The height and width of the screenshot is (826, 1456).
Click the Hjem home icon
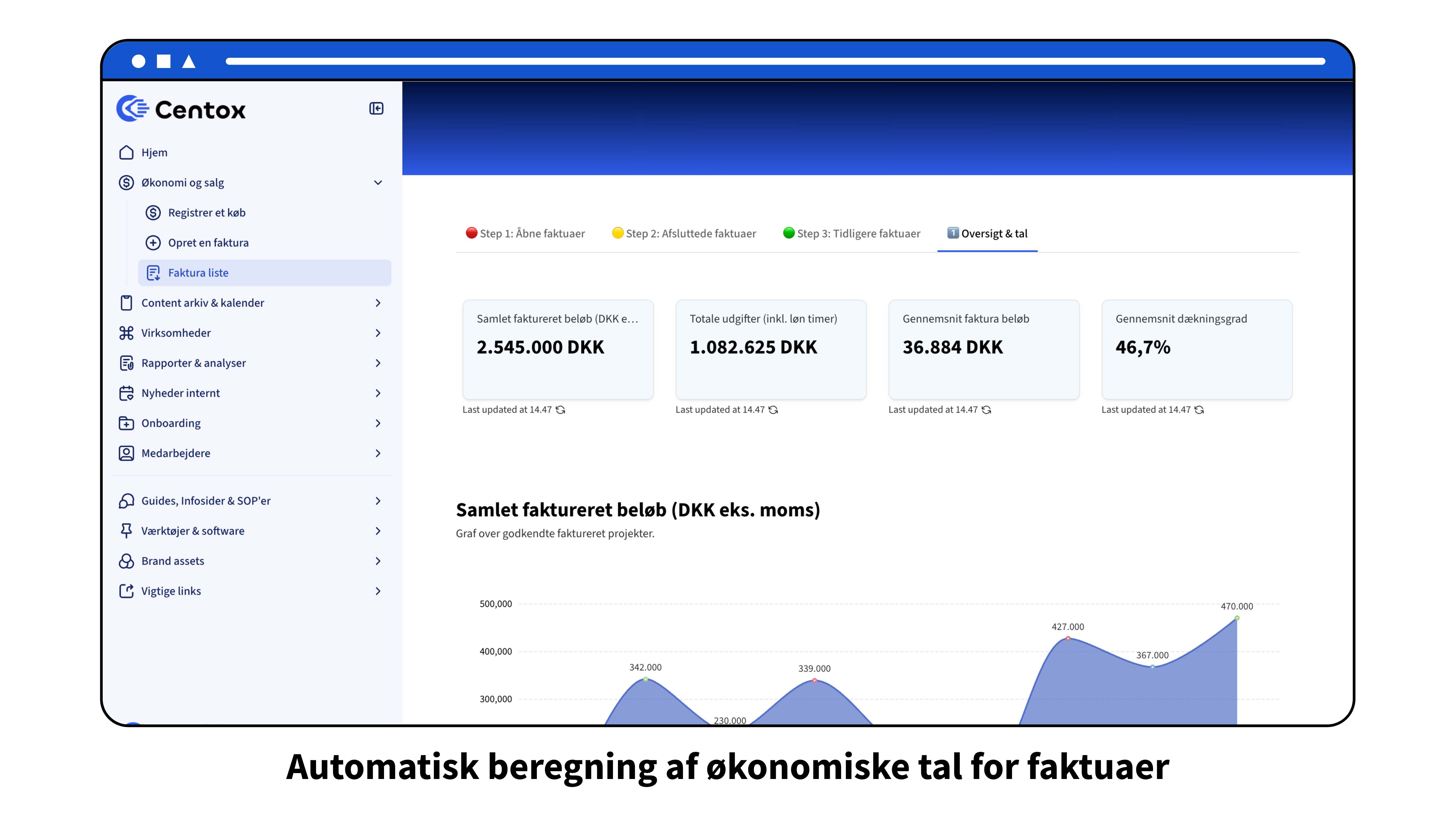(127, 152)
